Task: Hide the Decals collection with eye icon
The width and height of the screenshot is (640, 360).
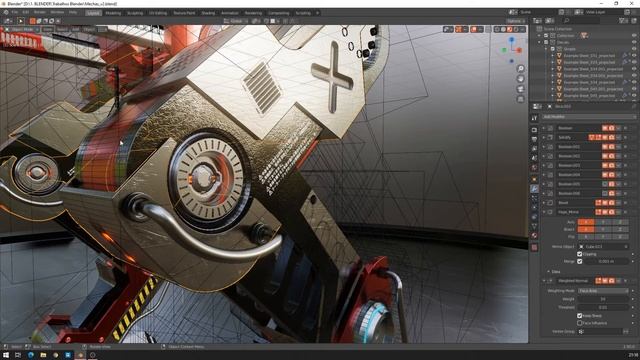Action: pos(634,42)
